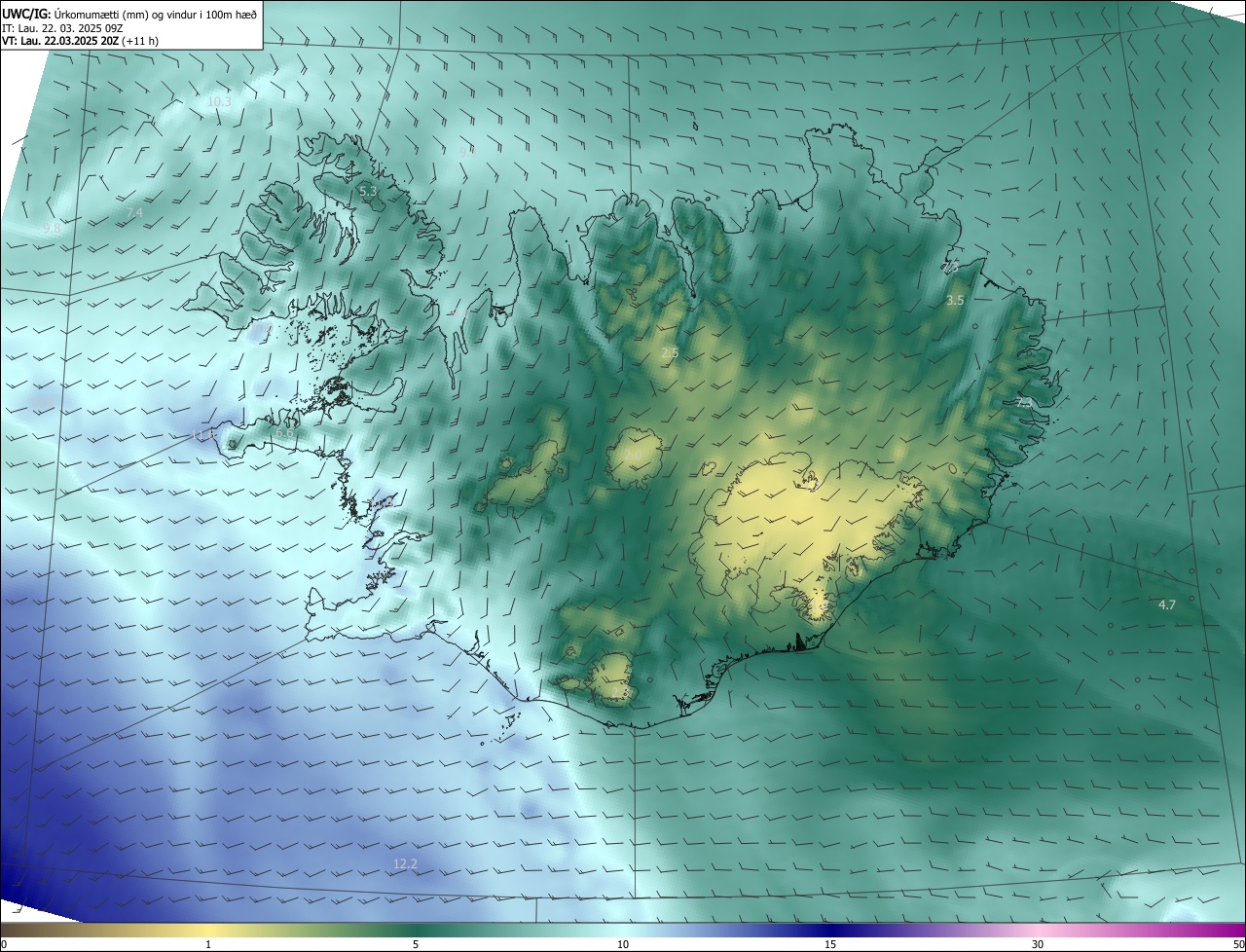Click the 15 tick on color scale

tap(830, 944)
